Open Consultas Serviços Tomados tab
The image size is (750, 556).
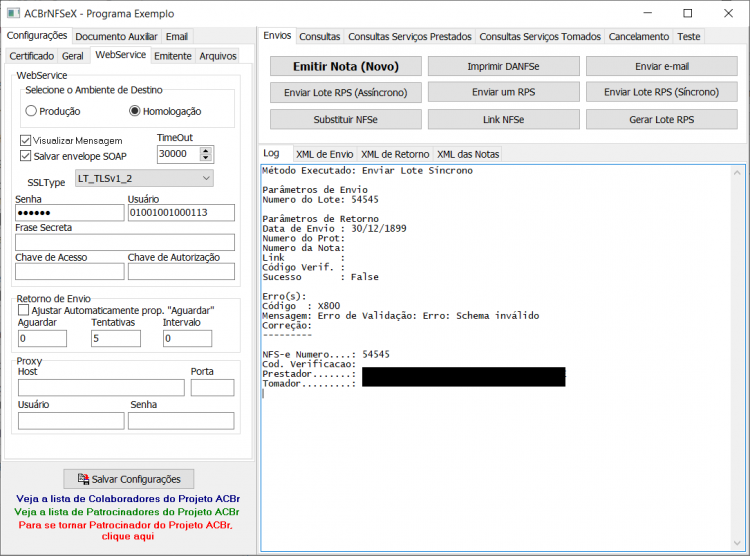[540, 37]
